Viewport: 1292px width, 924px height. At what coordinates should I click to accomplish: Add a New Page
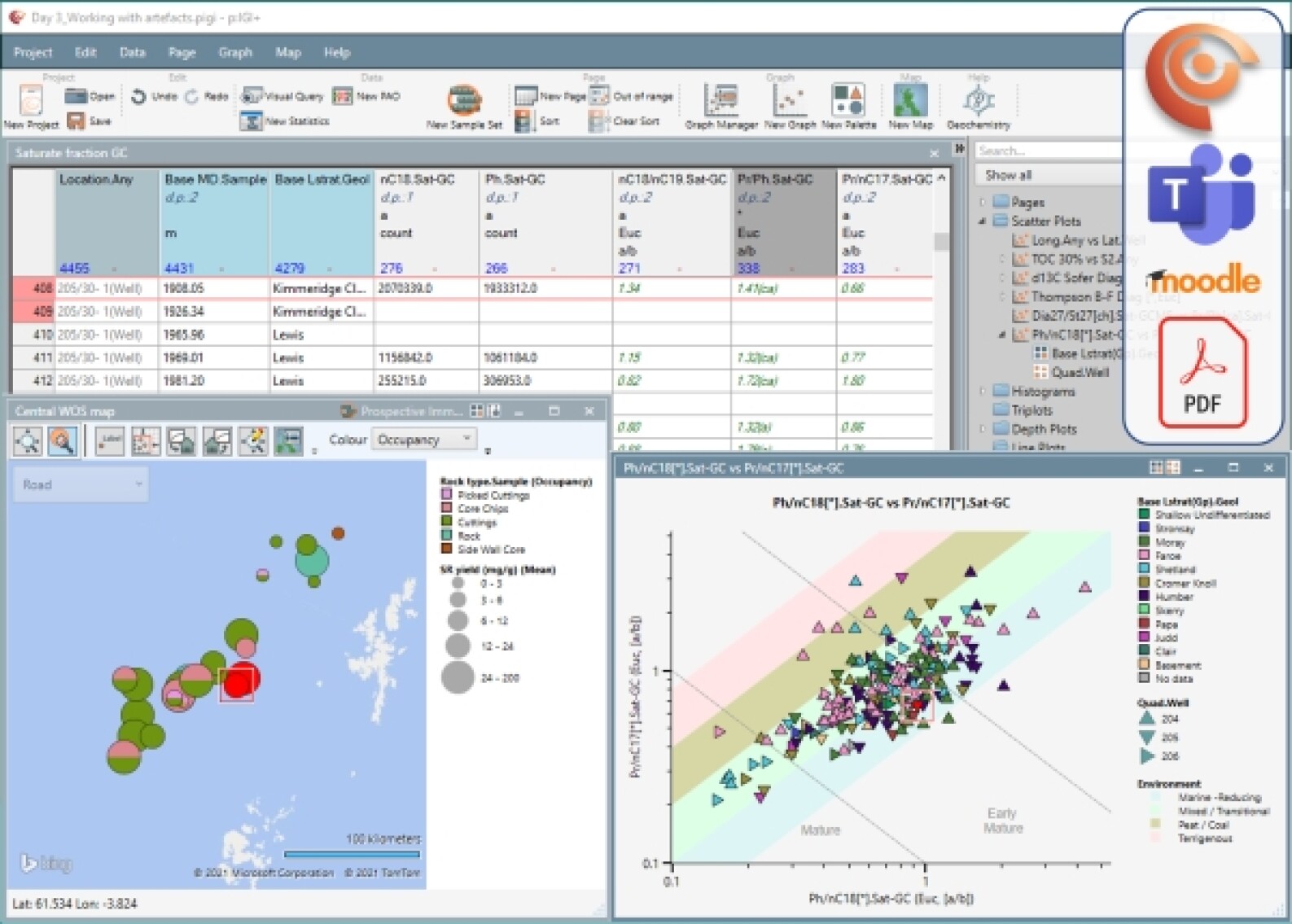pos(526,96)
